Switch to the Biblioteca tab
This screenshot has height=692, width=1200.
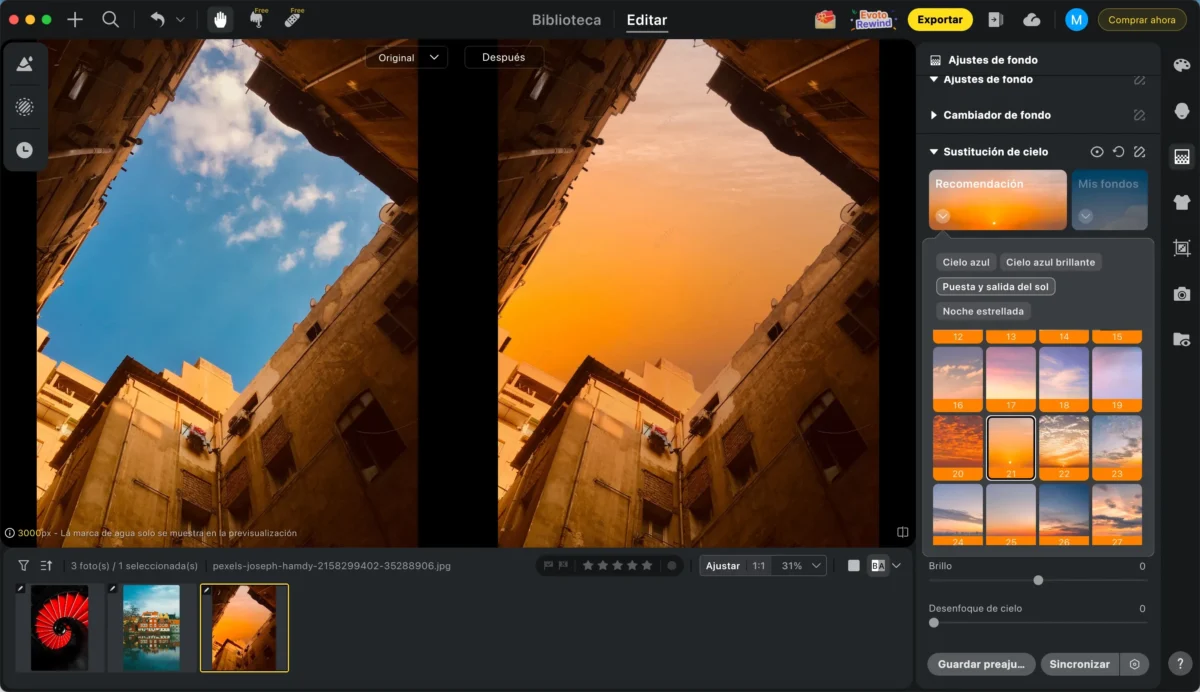[x=566, y=20]
